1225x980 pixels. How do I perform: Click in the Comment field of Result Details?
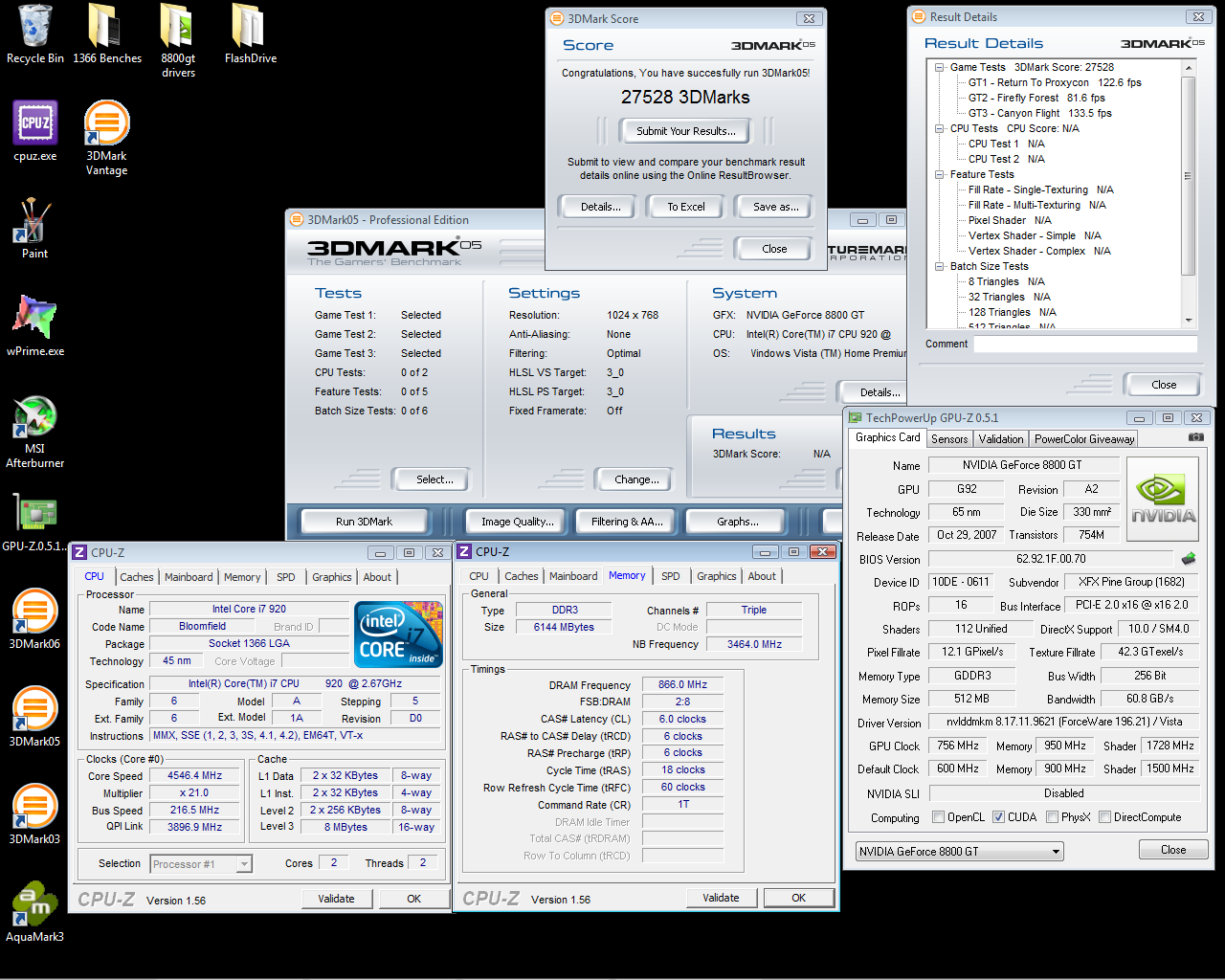1085,344
